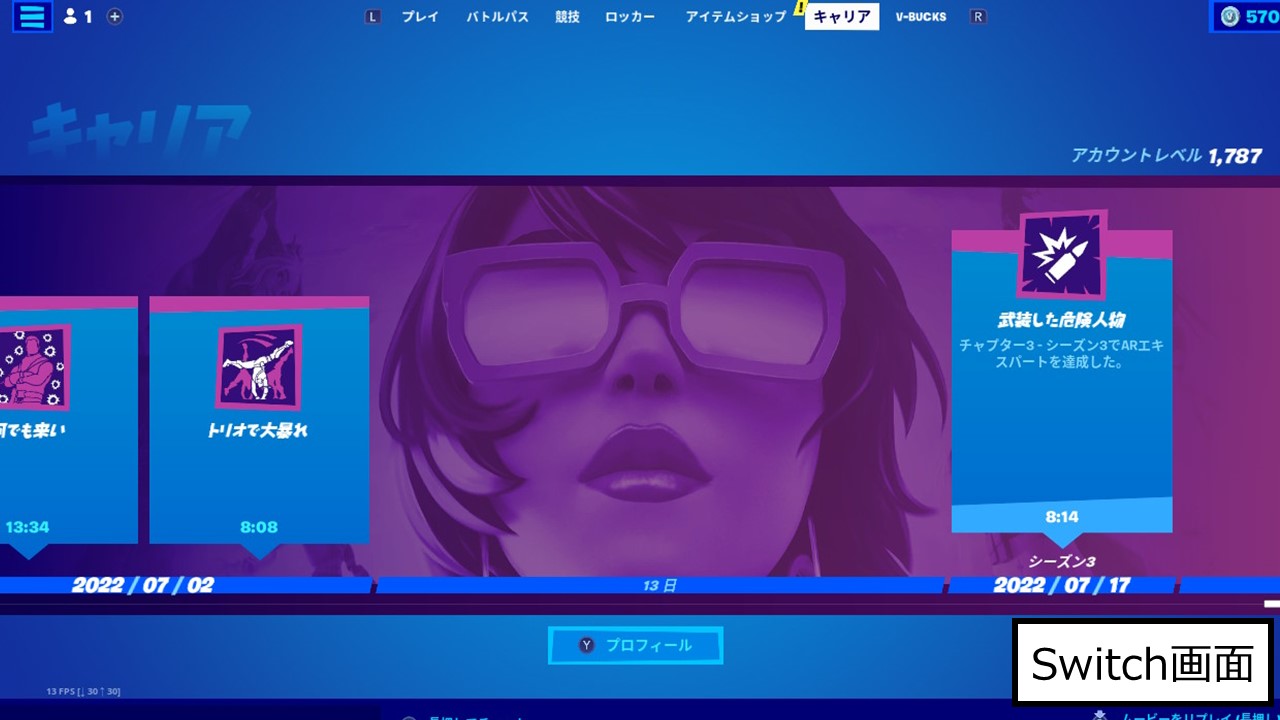Viewport: 1280px width, 720px height.
Task: Switch to the プレイ tab
Action: click(419, 16)
